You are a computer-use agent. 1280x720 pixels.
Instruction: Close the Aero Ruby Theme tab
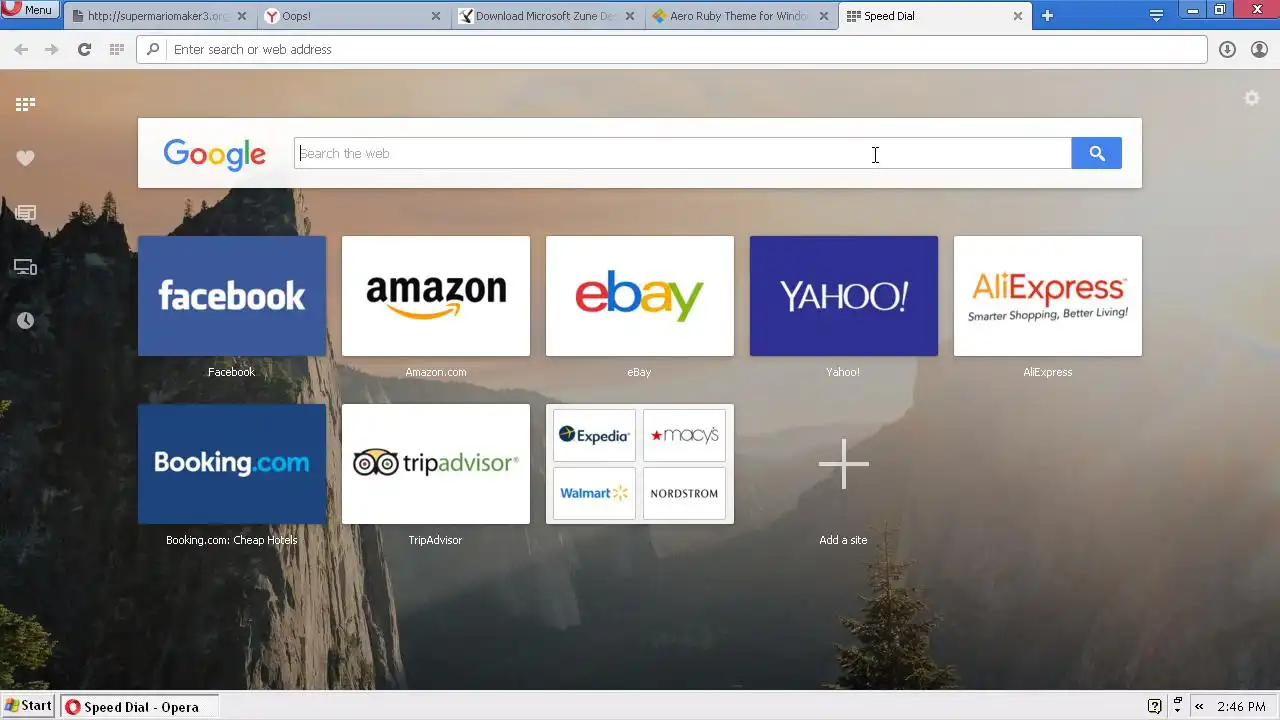[x=824, y=16]
